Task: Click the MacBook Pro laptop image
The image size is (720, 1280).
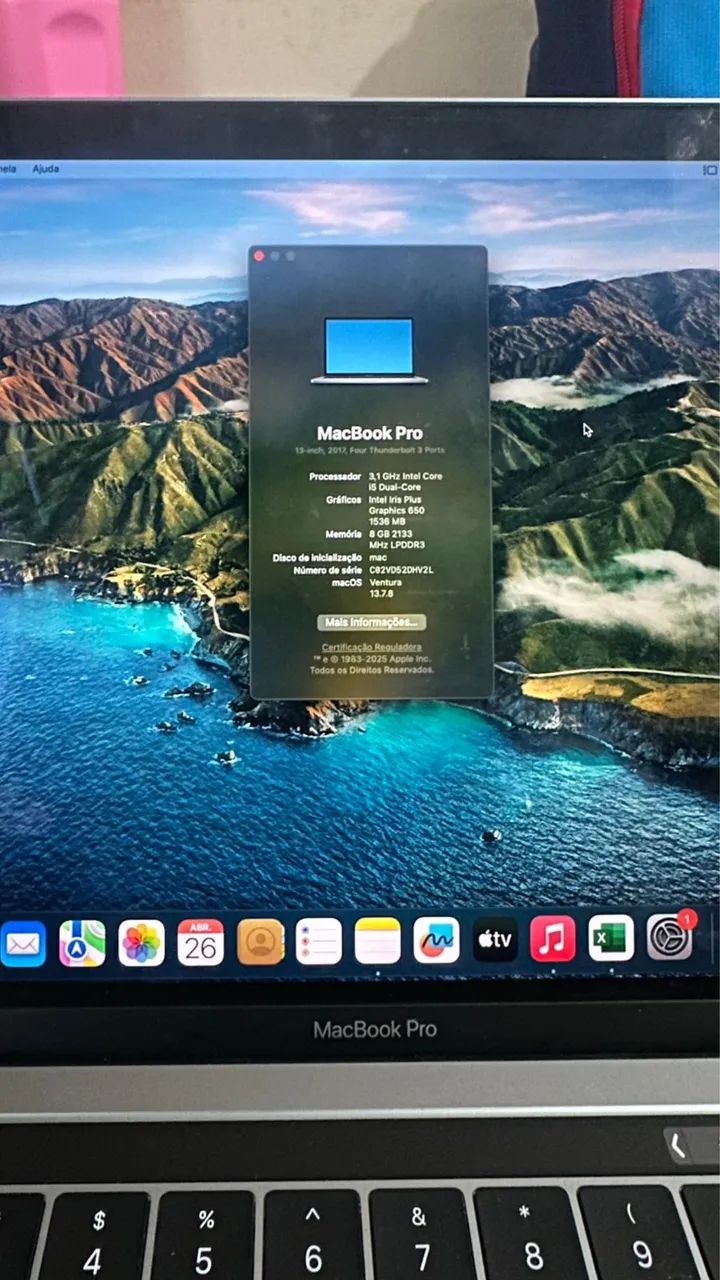Action: (369, 351)
